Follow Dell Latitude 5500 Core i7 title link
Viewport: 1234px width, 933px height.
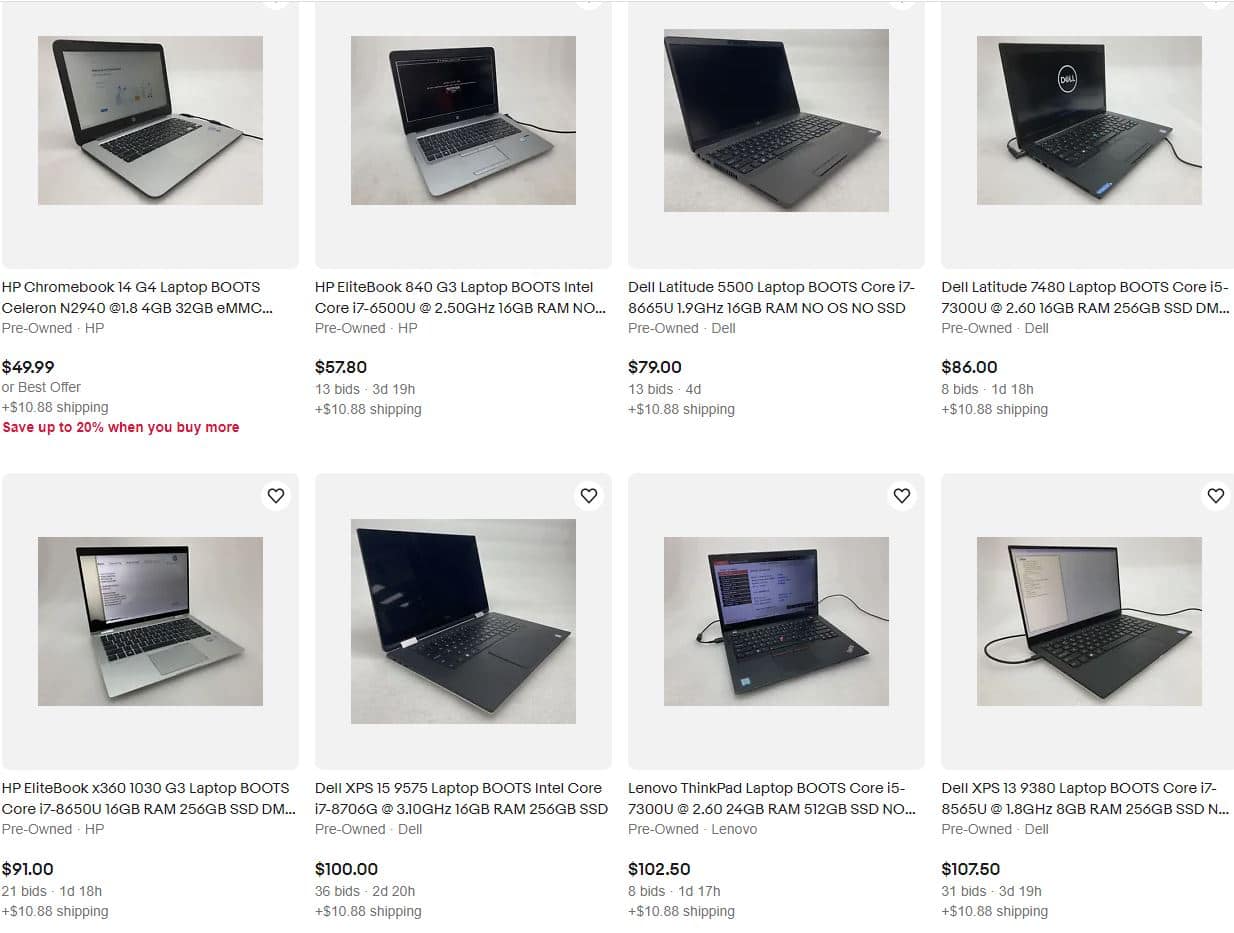(771, 297)
